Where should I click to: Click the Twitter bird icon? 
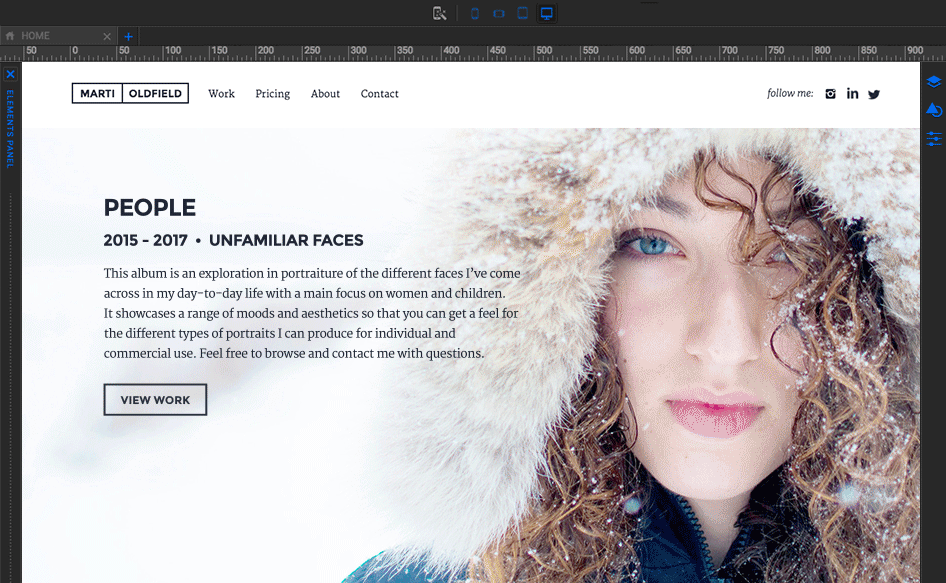click(x=874, y=93)
